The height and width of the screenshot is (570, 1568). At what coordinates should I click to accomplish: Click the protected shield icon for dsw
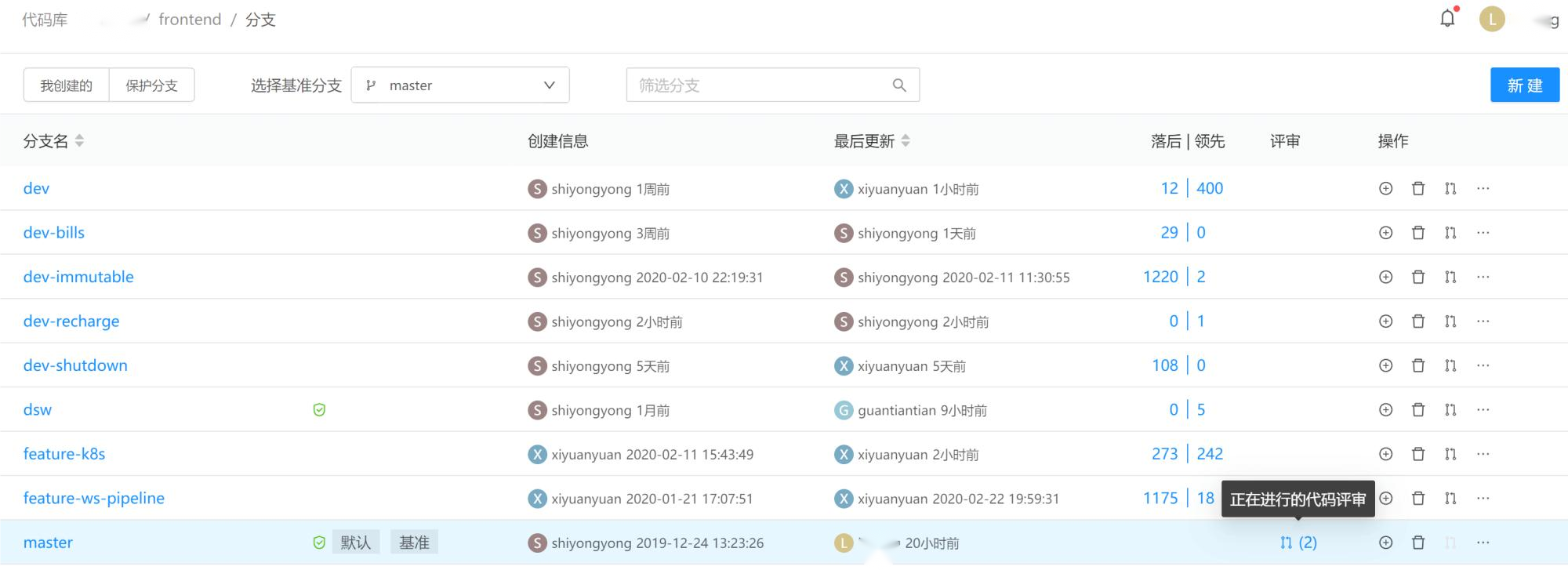click(x=319, y=410)
